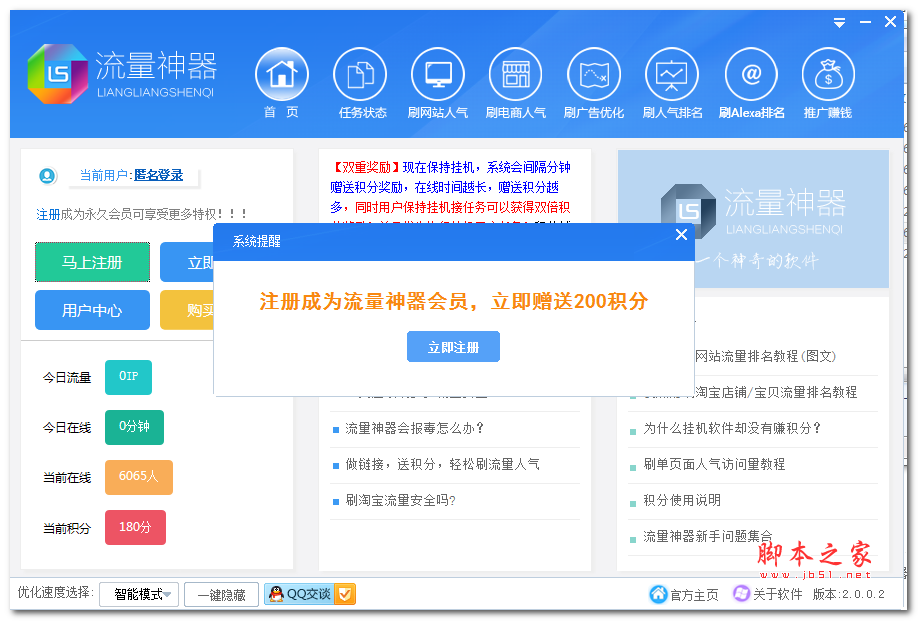Click the 一键隐藏 hide button

(221, 594)
